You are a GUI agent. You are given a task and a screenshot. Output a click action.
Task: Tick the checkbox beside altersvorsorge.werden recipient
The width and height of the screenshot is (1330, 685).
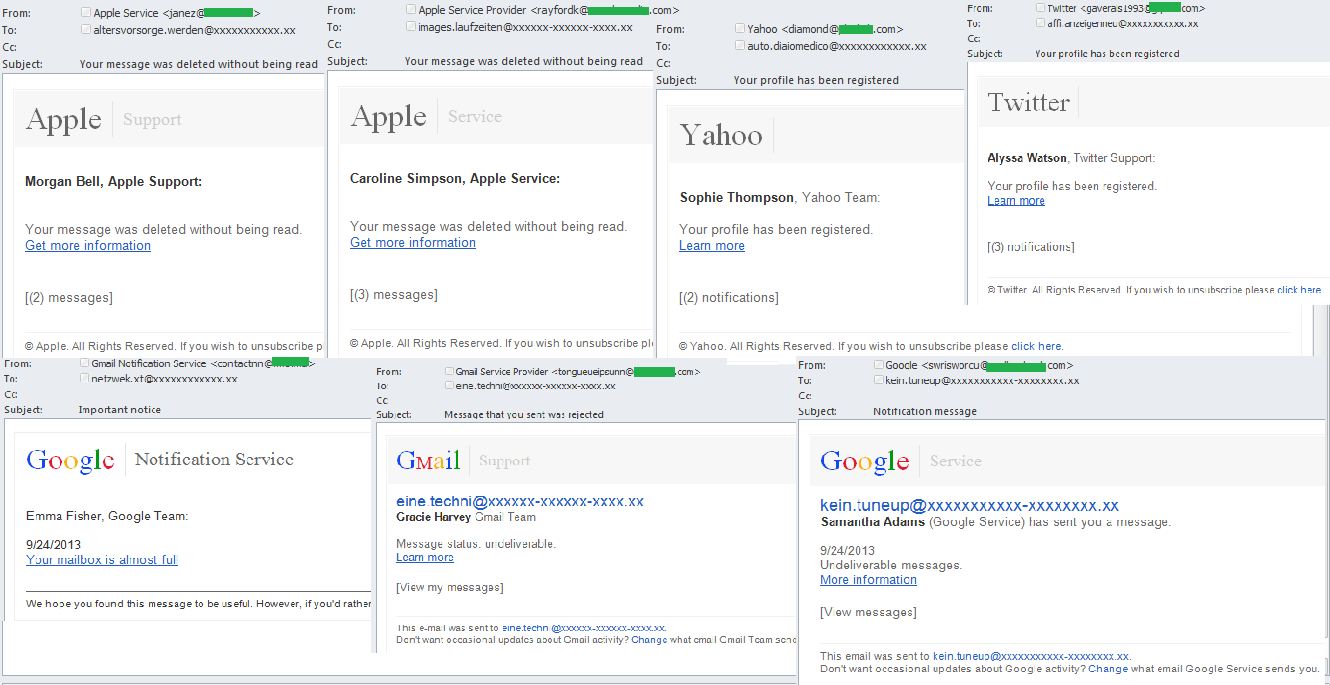pyautogui.click(x=85, y=30)
